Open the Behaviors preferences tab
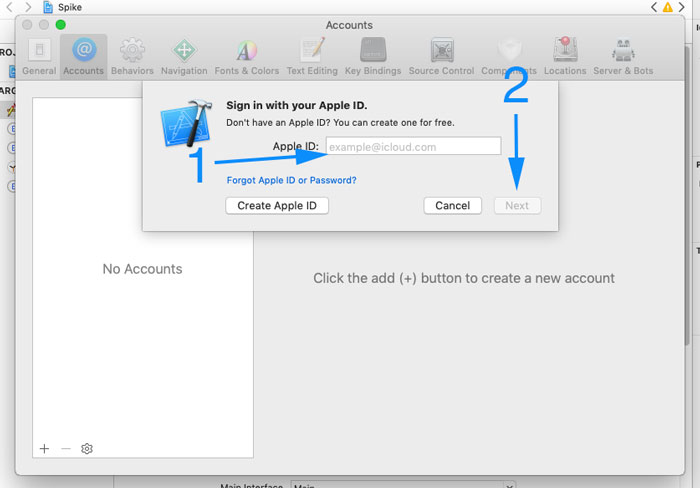Image resolution: width=700 pixels, height=488 pixels. click(132, 57)
